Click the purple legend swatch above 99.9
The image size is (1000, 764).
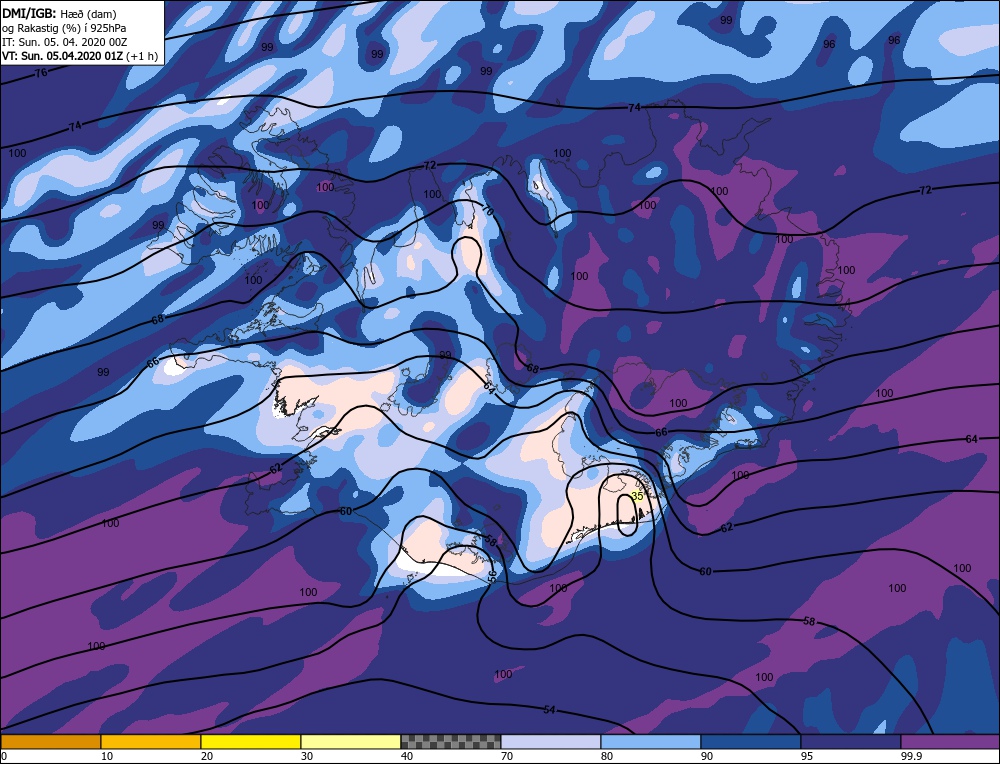(950, 741)
